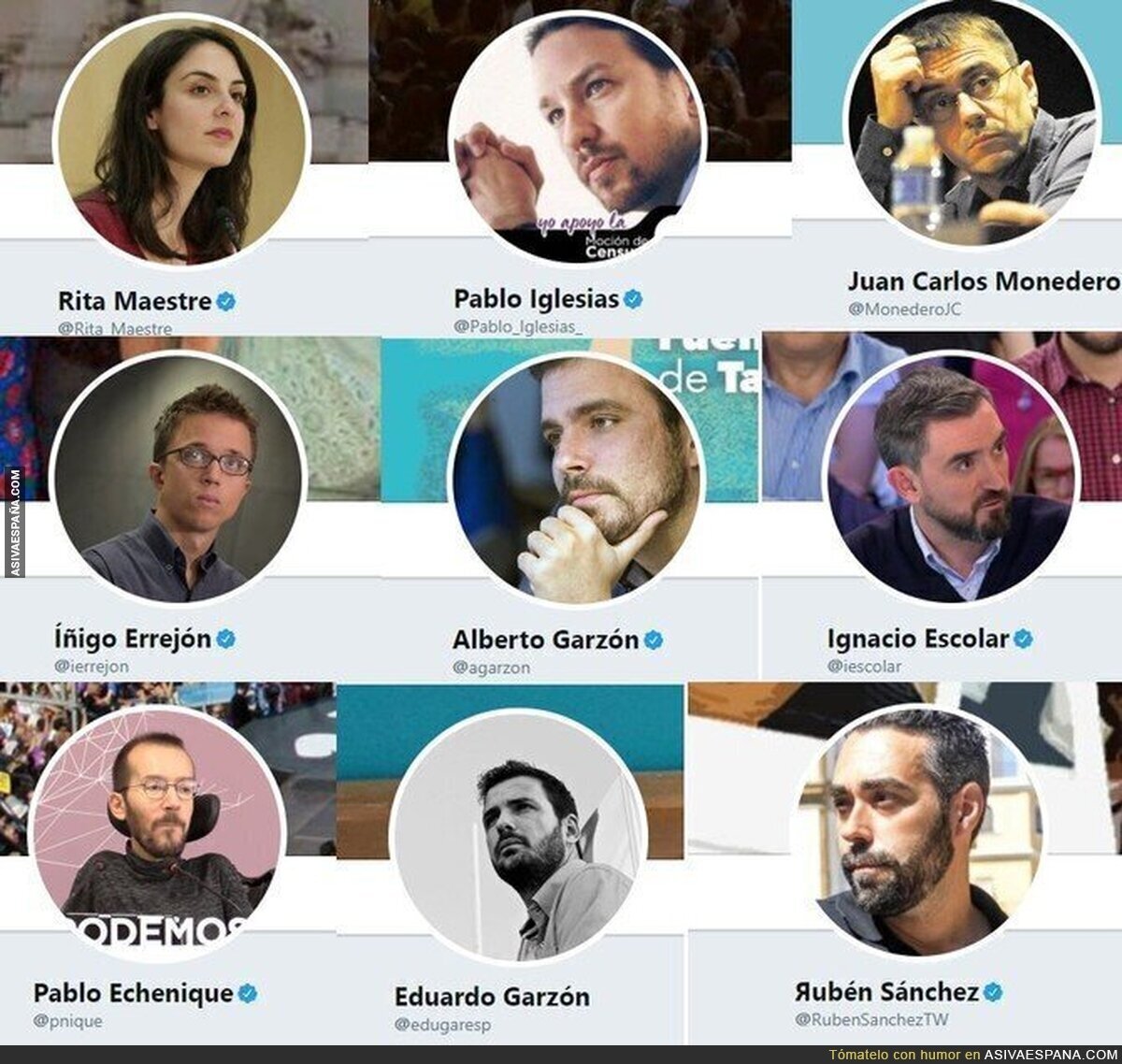1122x1064 pixels.
Task: Click the vertical ASIVAESPAÑA.COM watermark on left
Action: point(15,522)
